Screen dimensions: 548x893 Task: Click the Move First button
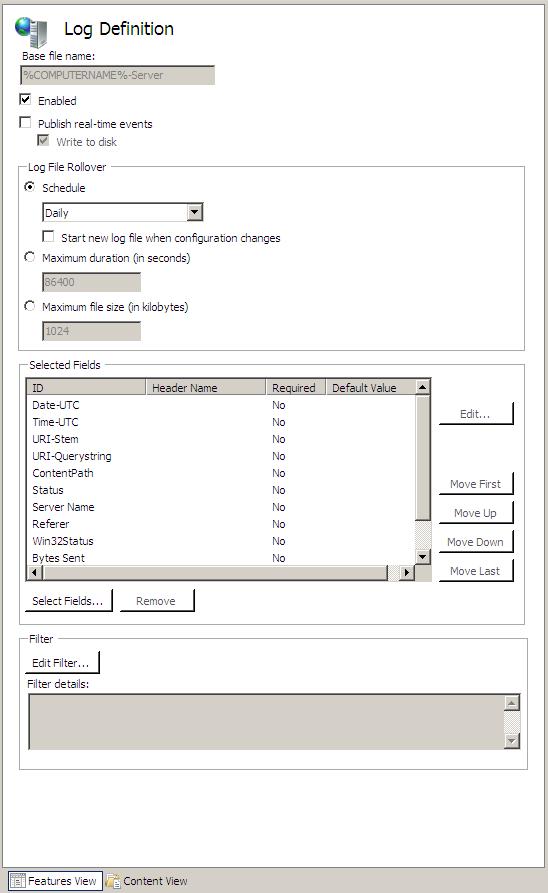[x=476, y=484]
